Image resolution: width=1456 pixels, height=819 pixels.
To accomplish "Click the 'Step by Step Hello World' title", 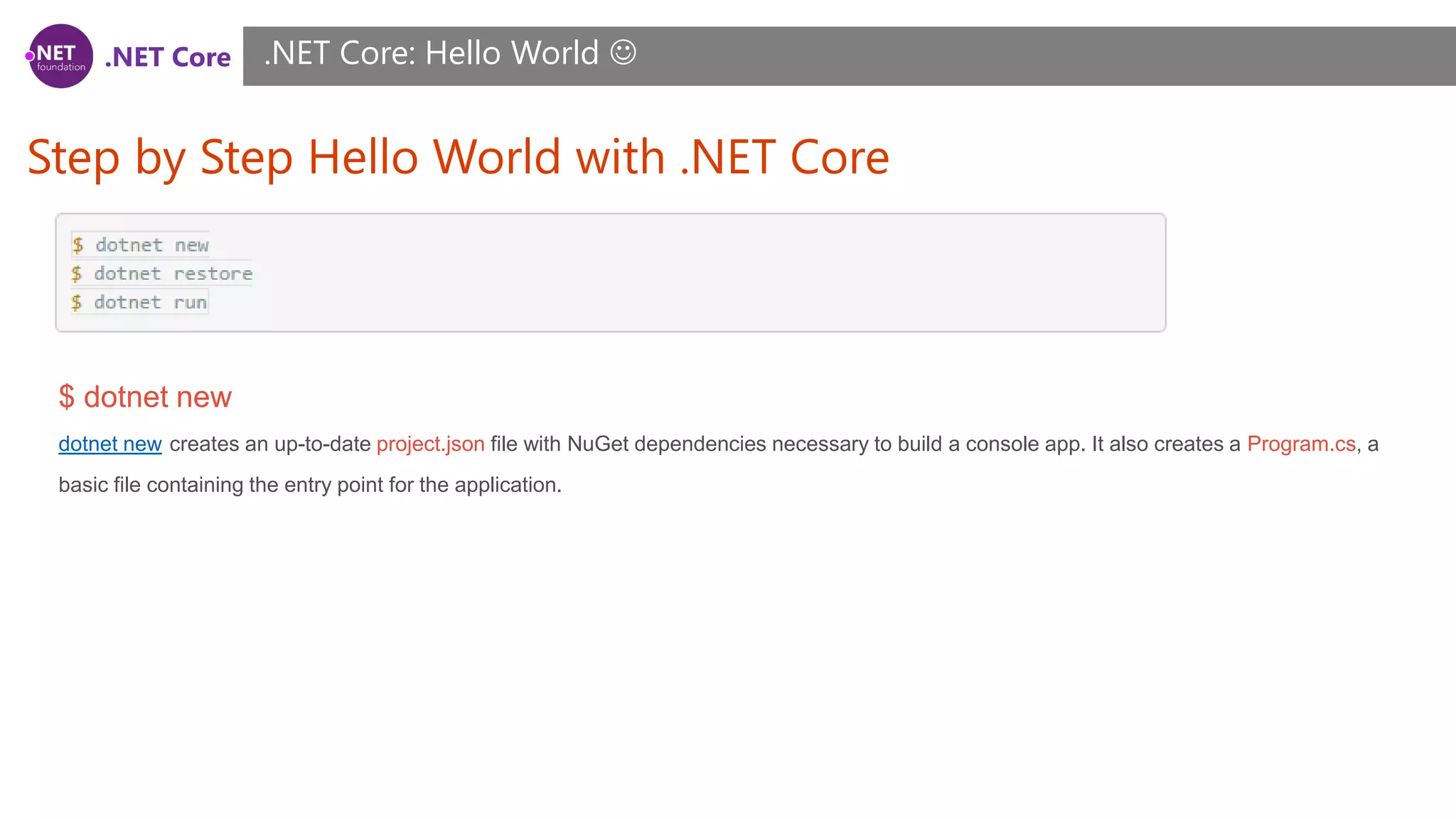I will click(x=458, y=157).
